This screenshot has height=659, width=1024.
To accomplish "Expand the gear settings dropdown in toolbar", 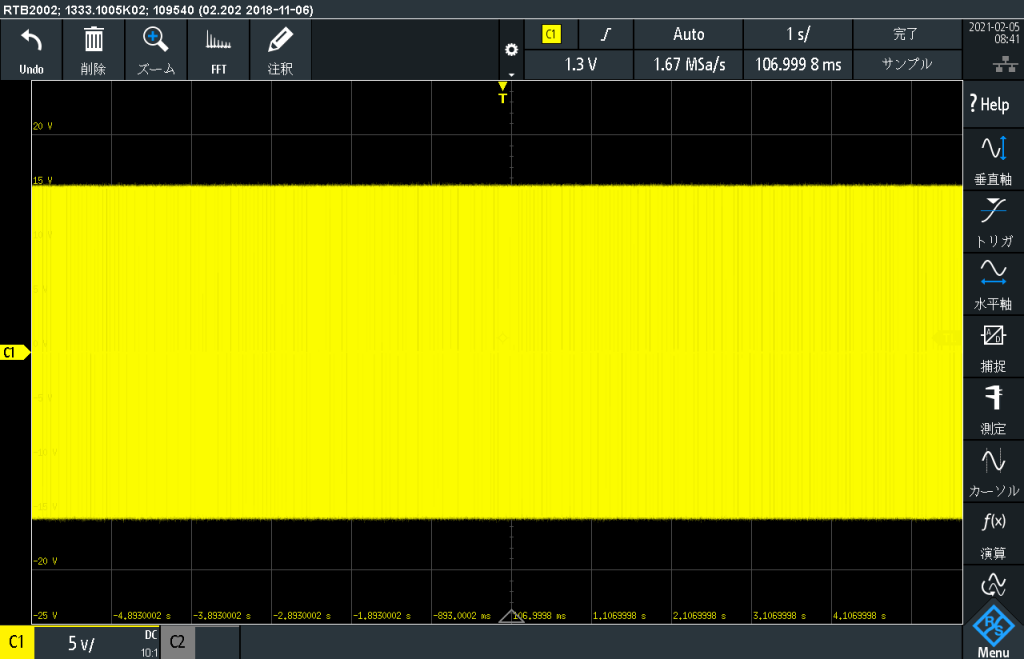I will pos(512,58).
